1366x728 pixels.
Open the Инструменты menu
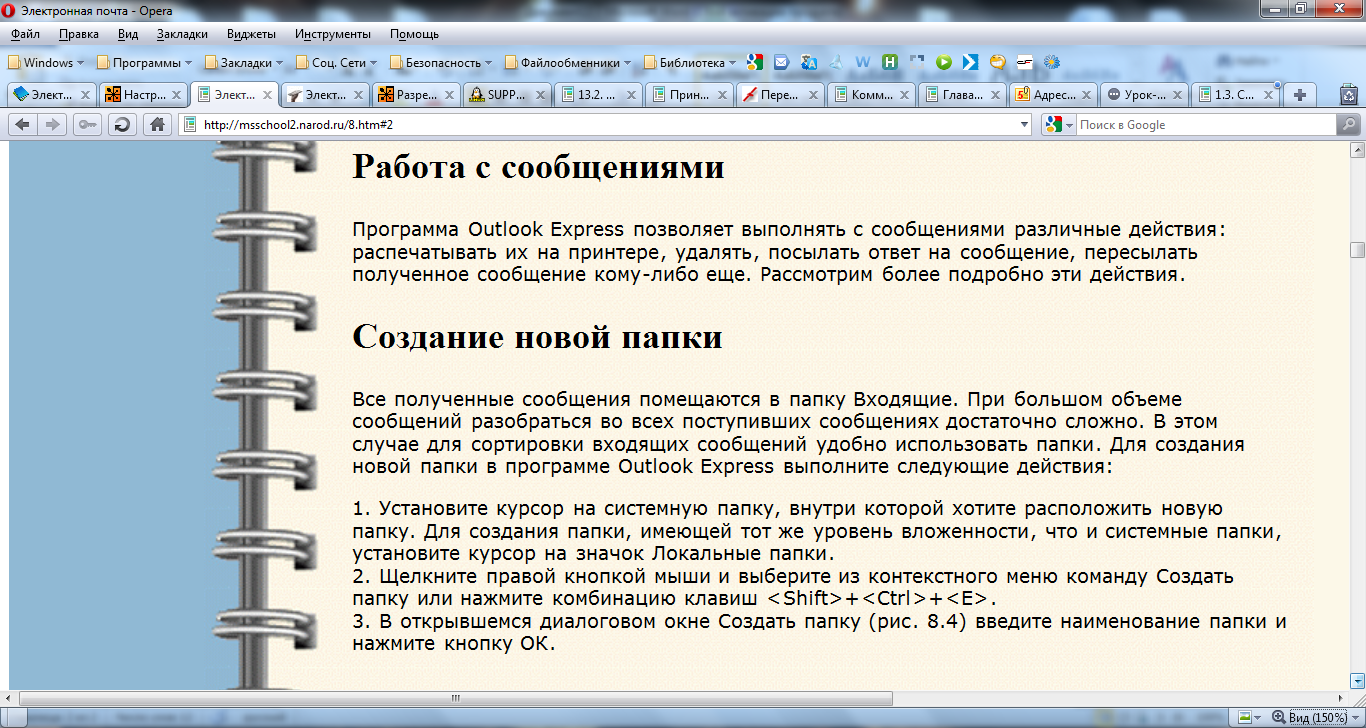pyautogui.click(x=333, y=34)
